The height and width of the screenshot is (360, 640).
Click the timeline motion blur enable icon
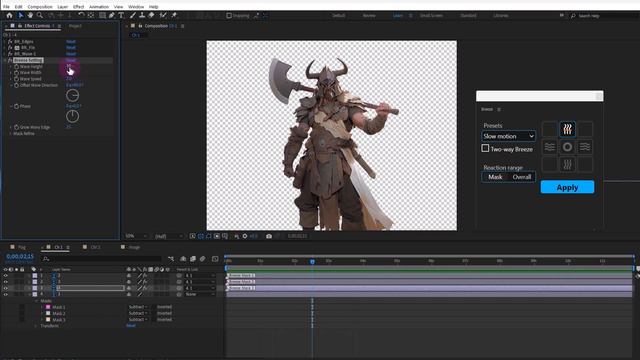click(202, 259)
